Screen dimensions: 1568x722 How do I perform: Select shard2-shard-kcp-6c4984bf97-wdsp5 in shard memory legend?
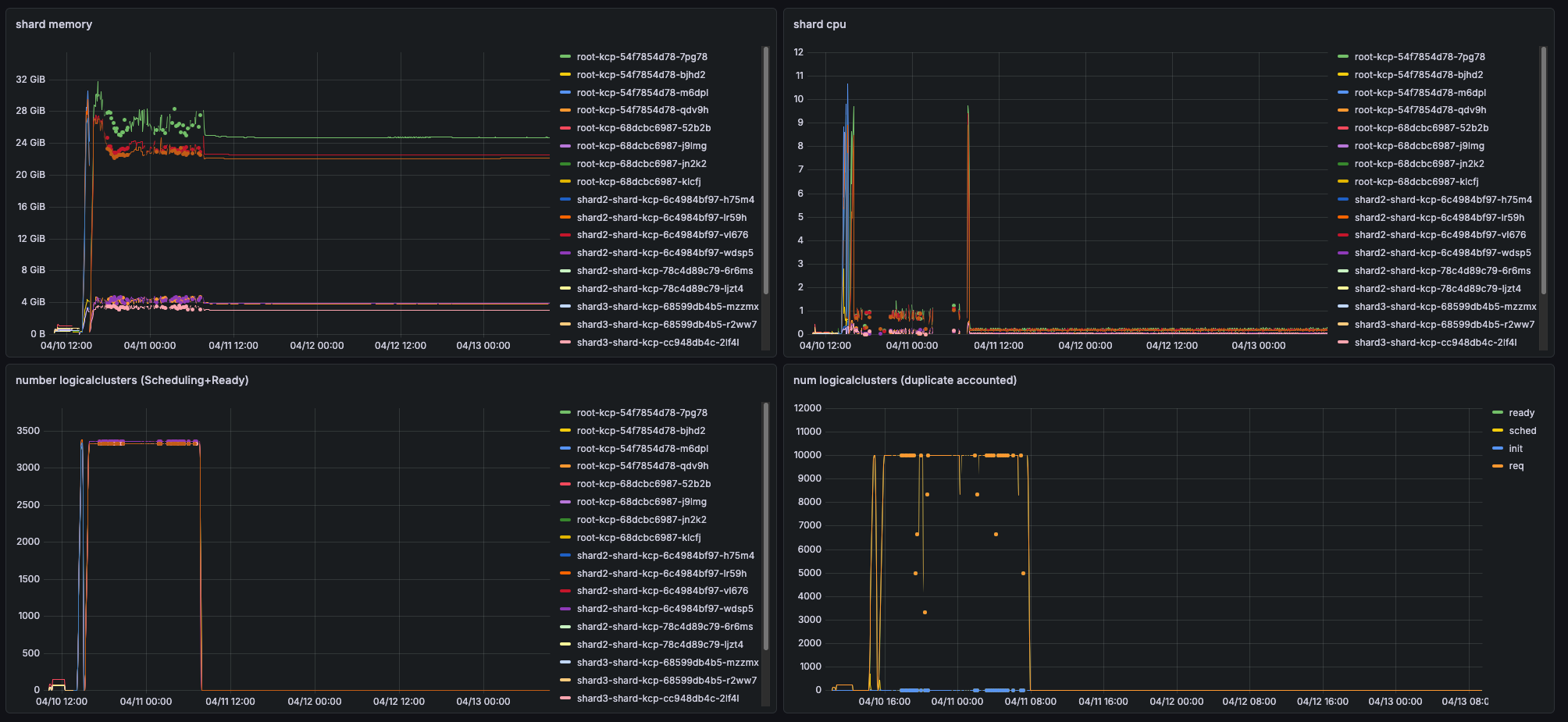coord(665,253)
